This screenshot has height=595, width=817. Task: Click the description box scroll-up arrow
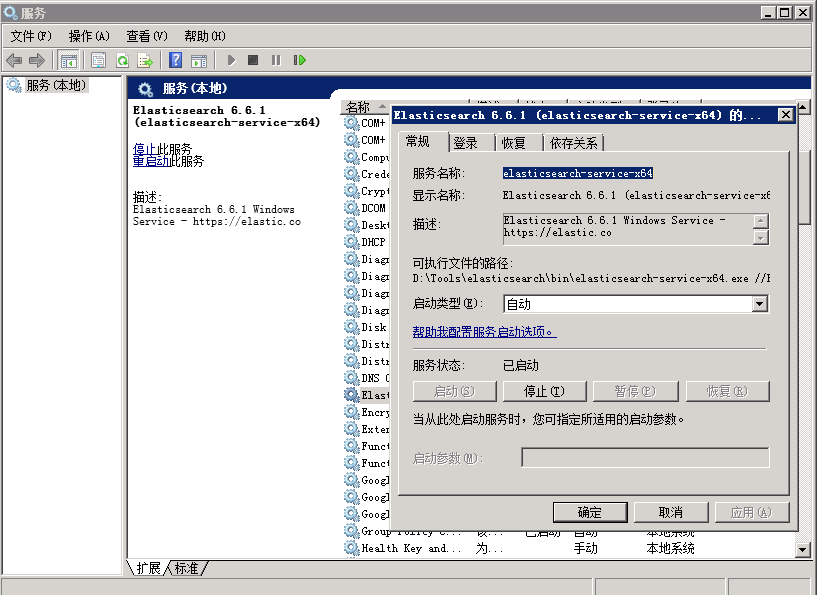click(x=761, y=221)
